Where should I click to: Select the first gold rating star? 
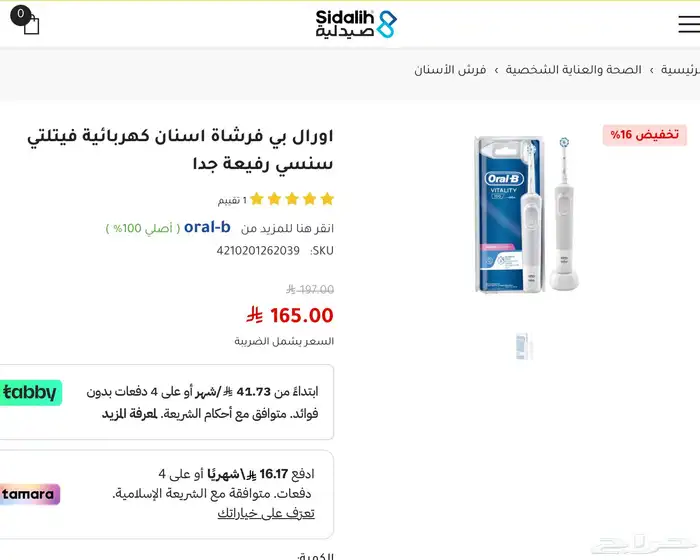(x=327, y=199)
